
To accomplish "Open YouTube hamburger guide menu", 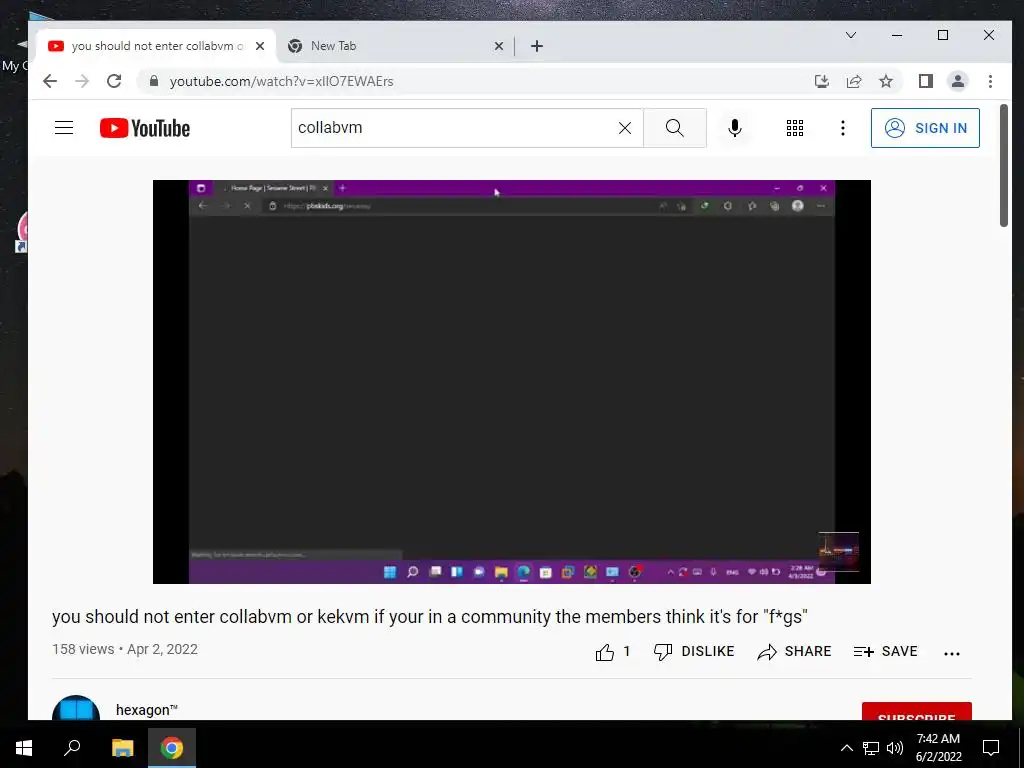I will pos(64,127).
